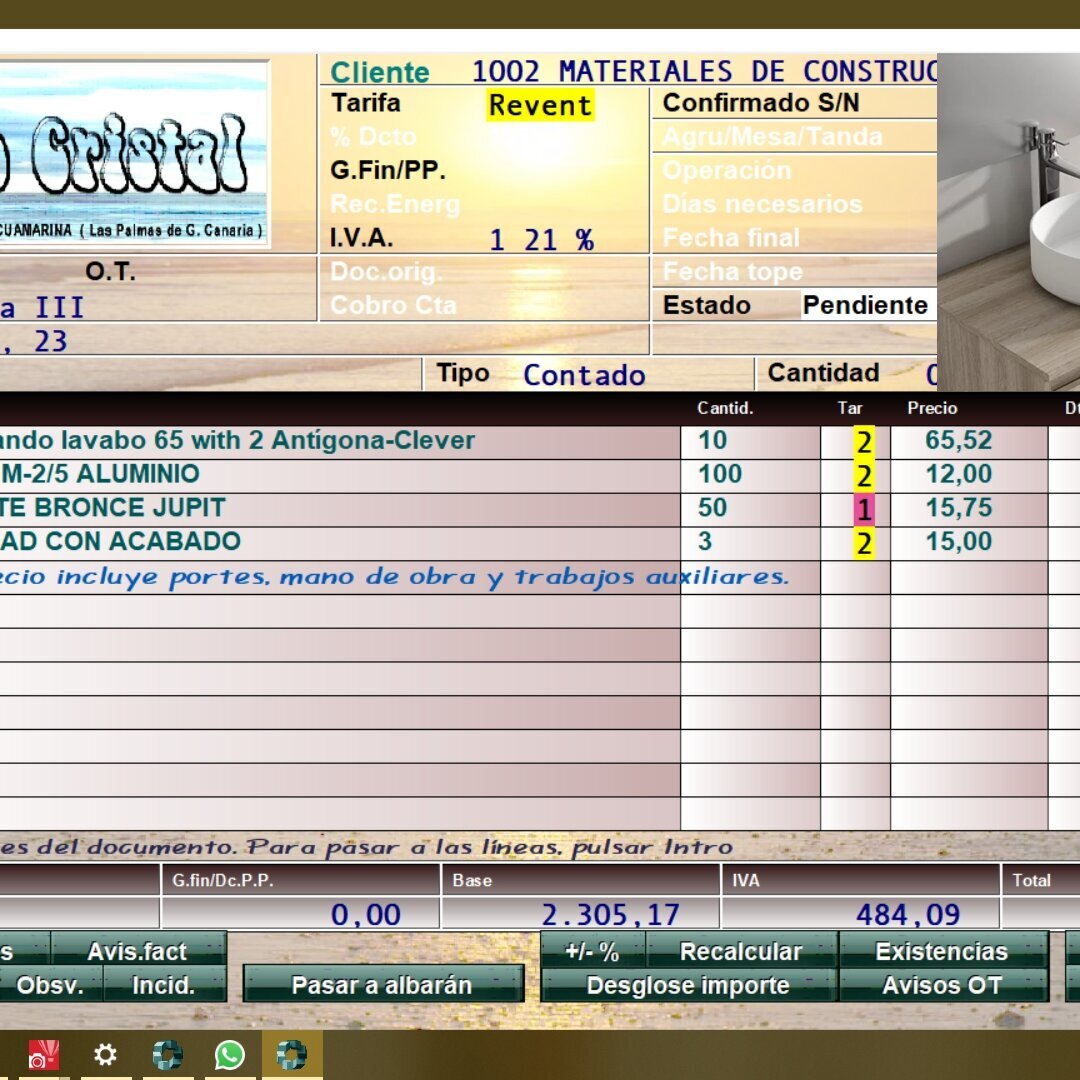Select the Tipo field showing Contado
Viewport: 1080px width, 1080px height.
coord(584,375)
